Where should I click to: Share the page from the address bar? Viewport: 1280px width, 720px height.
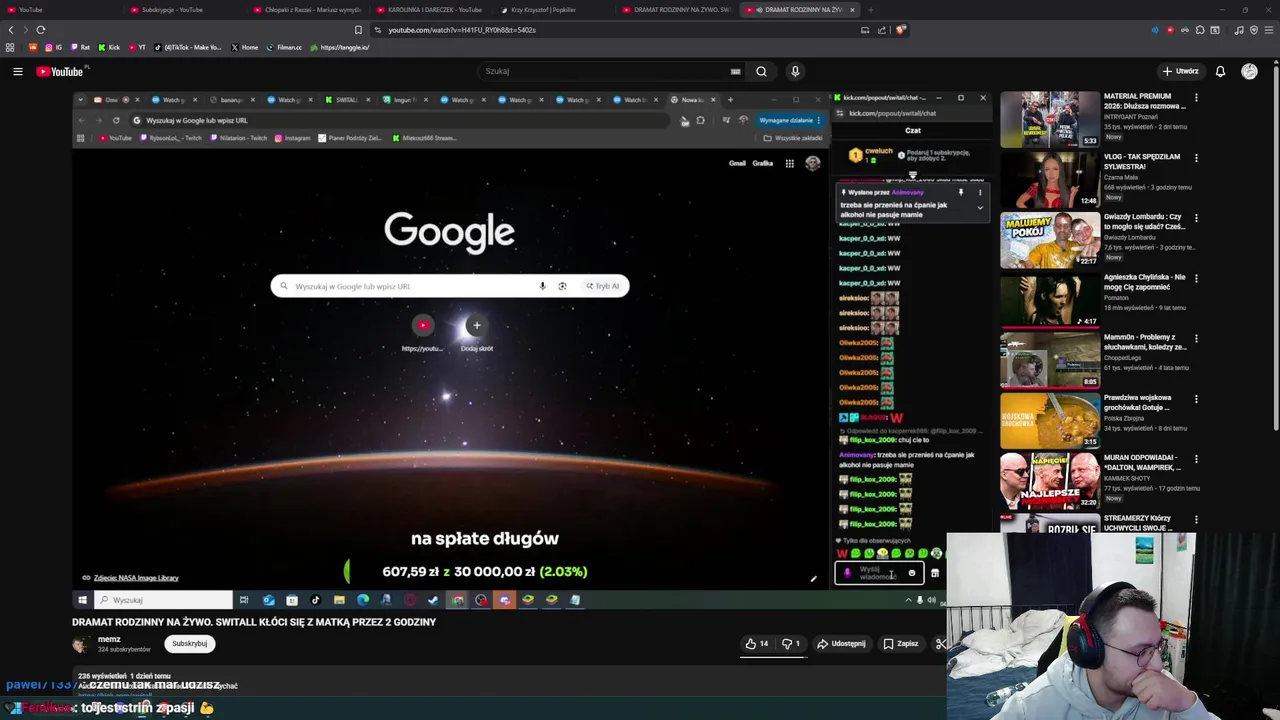[x=882, y=30]
